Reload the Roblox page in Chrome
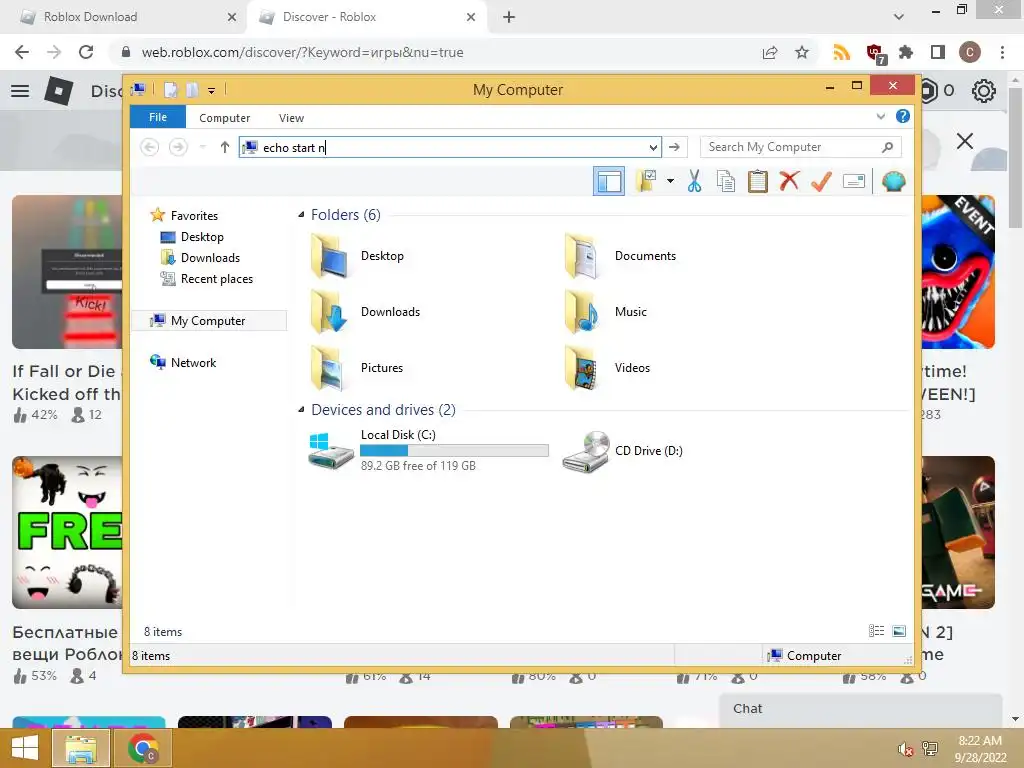The width and height of the screenshot is (1024, 768). click(86, 52)
